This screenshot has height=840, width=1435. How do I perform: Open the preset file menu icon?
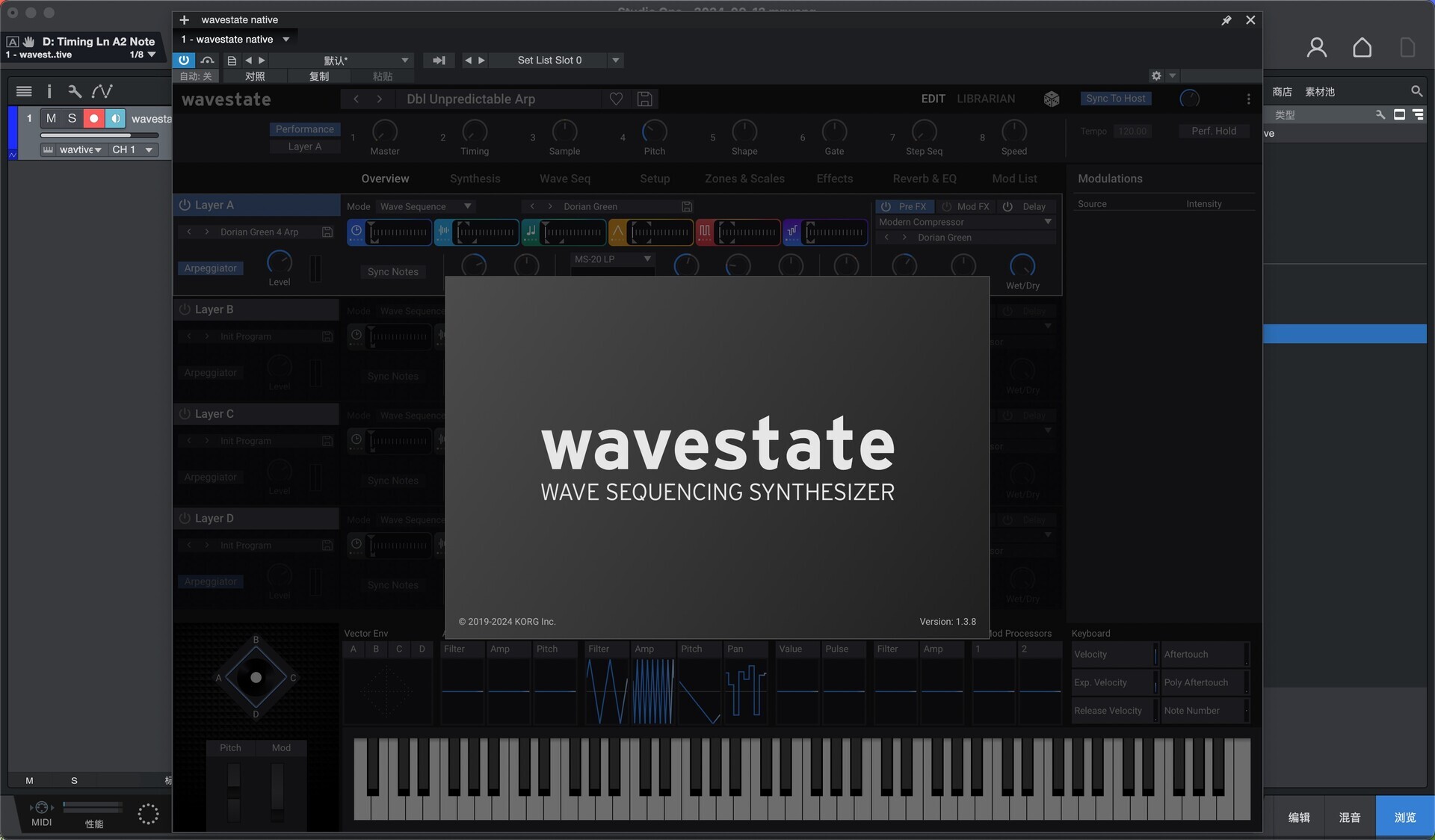coord(232,61)
